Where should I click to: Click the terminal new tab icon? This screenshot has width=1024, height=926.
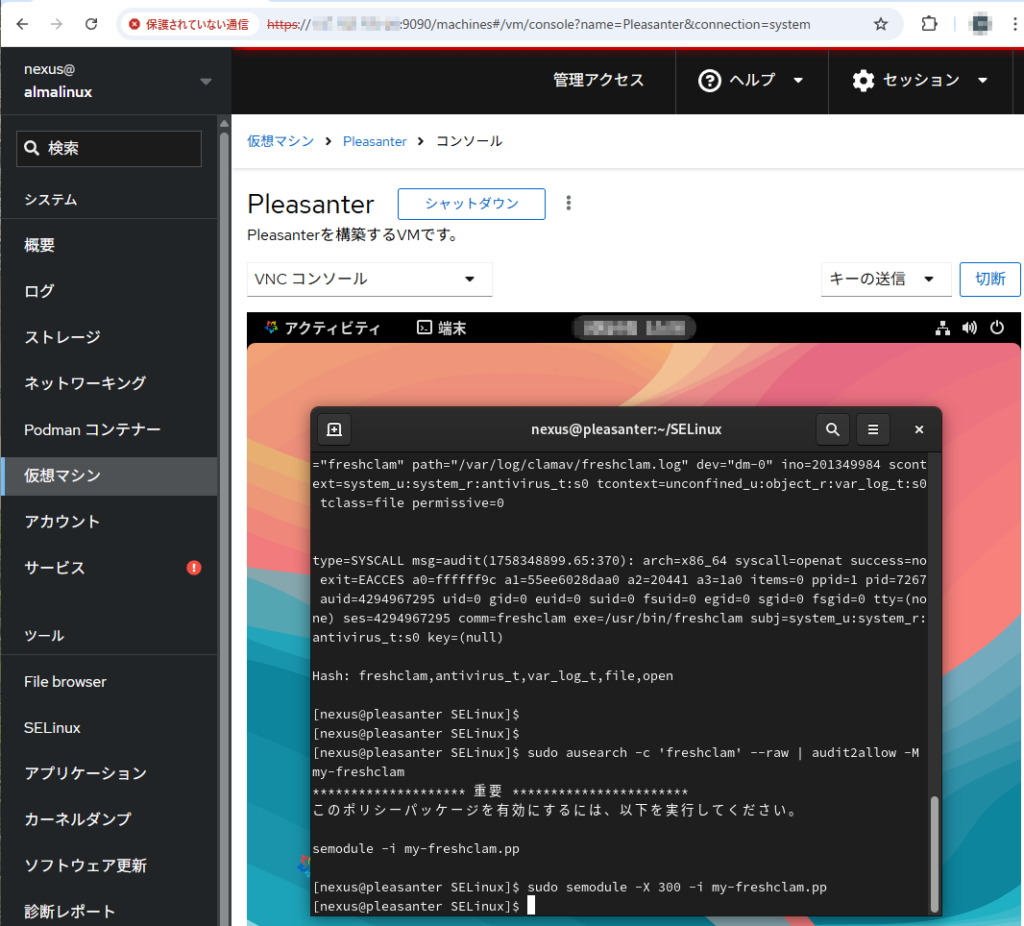point(334,429)
